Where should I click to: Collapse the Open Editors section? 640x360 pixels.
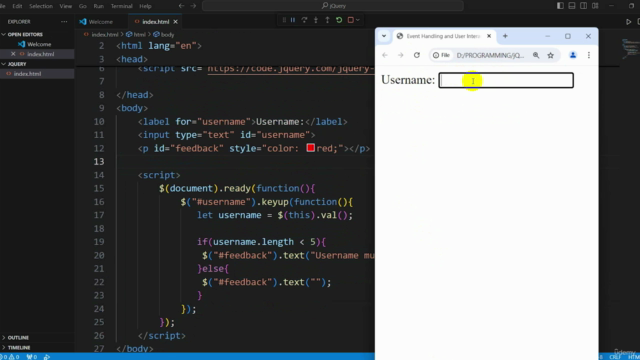25,34
